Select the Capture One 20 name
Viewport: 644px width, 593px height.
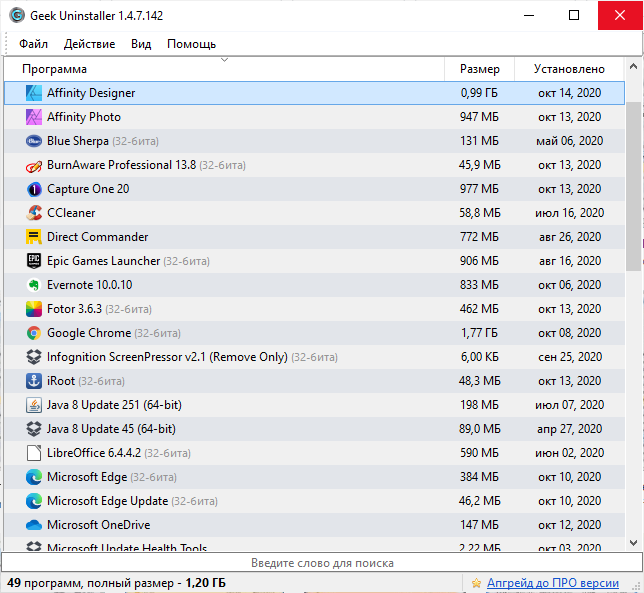point(88,189)
